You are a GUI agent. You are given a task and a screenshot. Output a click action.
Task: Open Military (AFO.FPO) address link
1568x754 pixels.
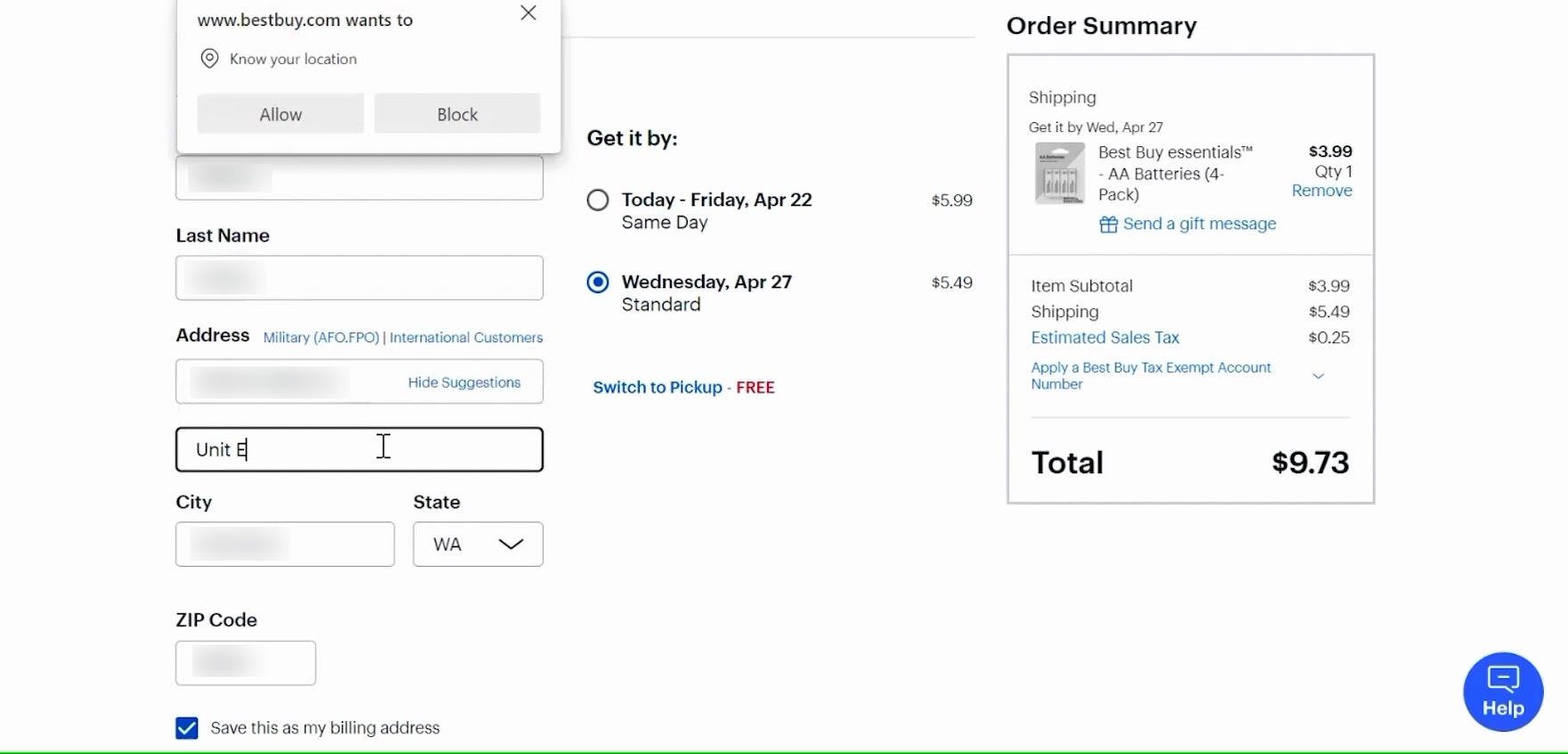(321, 338)
